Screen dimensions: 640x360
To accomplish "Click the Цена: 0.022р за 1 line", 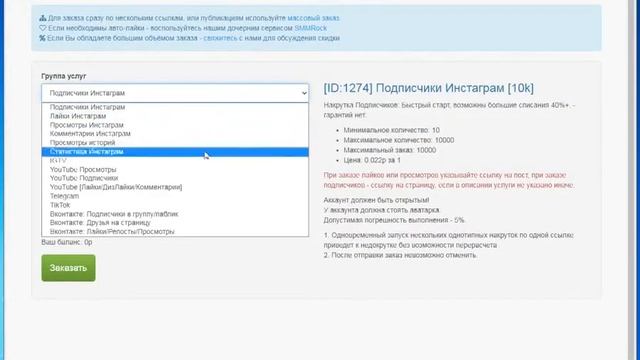I will 372,160.
